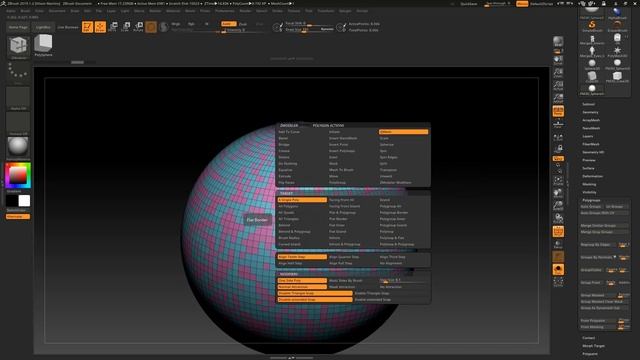Enable Edit mode in the top shelf
This screenshot has height=360, width=640.
(87, 27)
